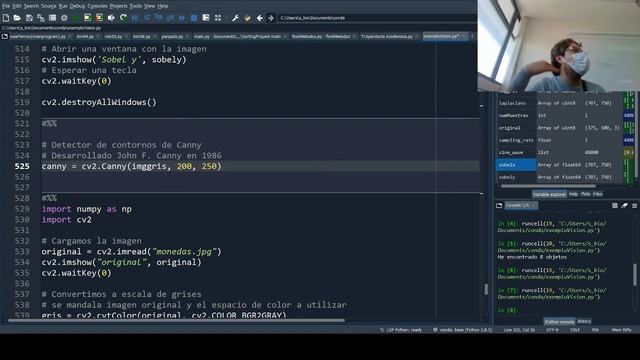Open a file using the folder icon

pos(17,18)
